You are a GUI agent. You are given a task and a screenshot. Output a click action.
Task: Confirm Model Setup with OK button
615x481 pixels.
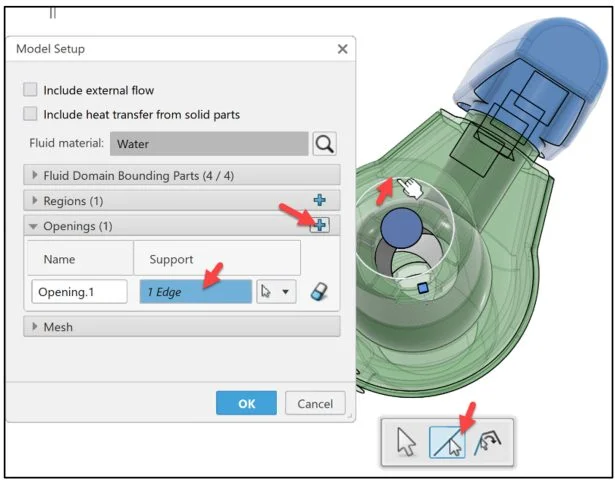tap(246, 403)
